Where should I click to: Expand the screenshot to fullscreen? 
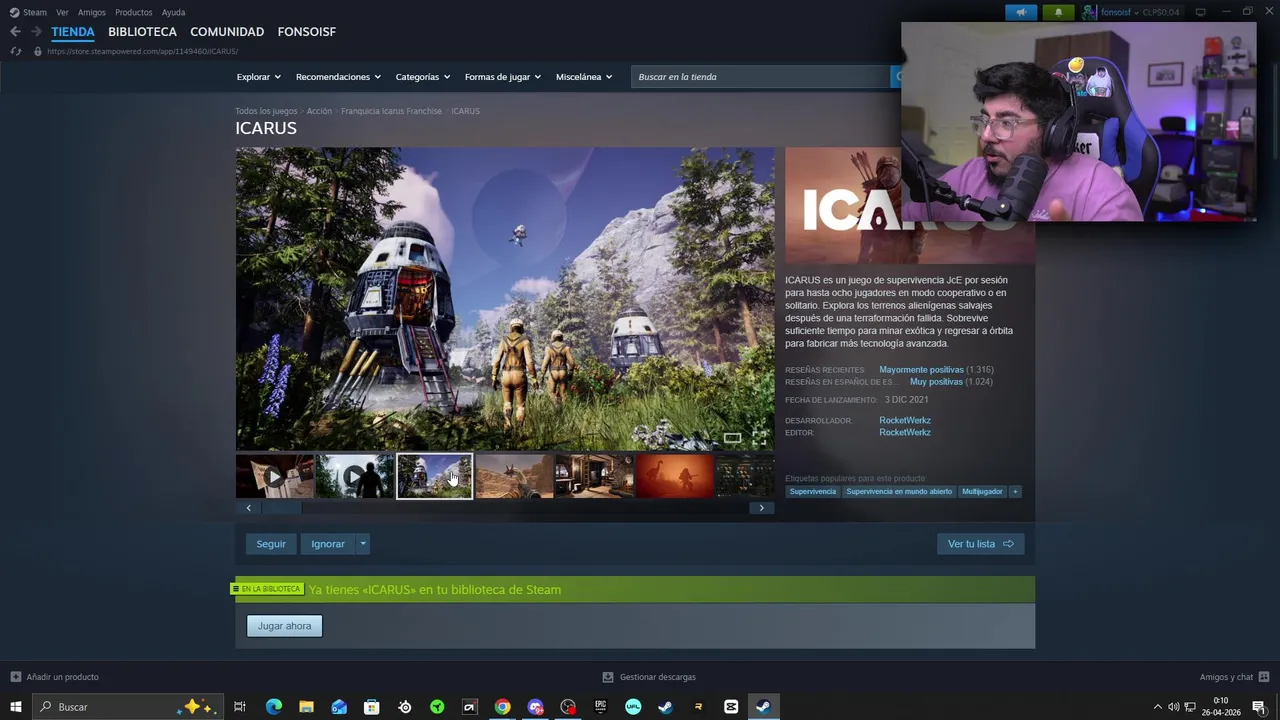click(x=760, y=438)
